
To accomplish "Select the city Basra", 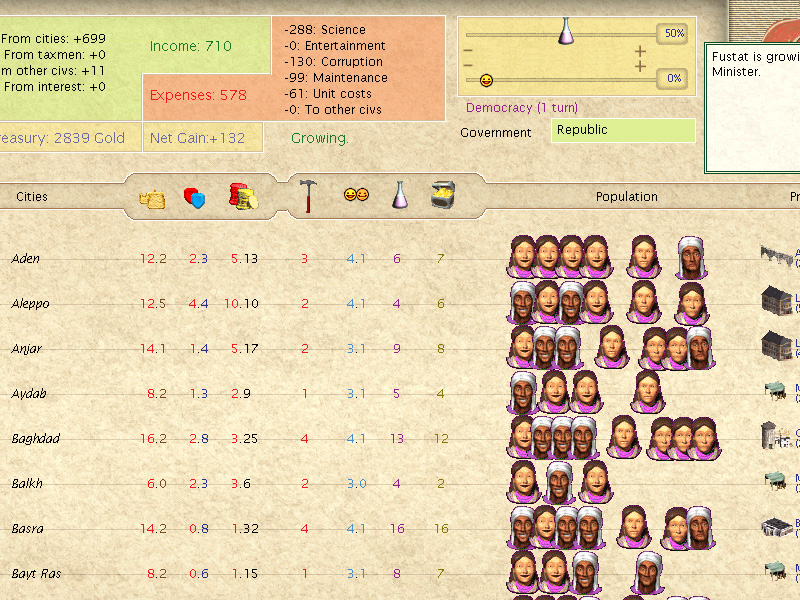I will [28, 529].
